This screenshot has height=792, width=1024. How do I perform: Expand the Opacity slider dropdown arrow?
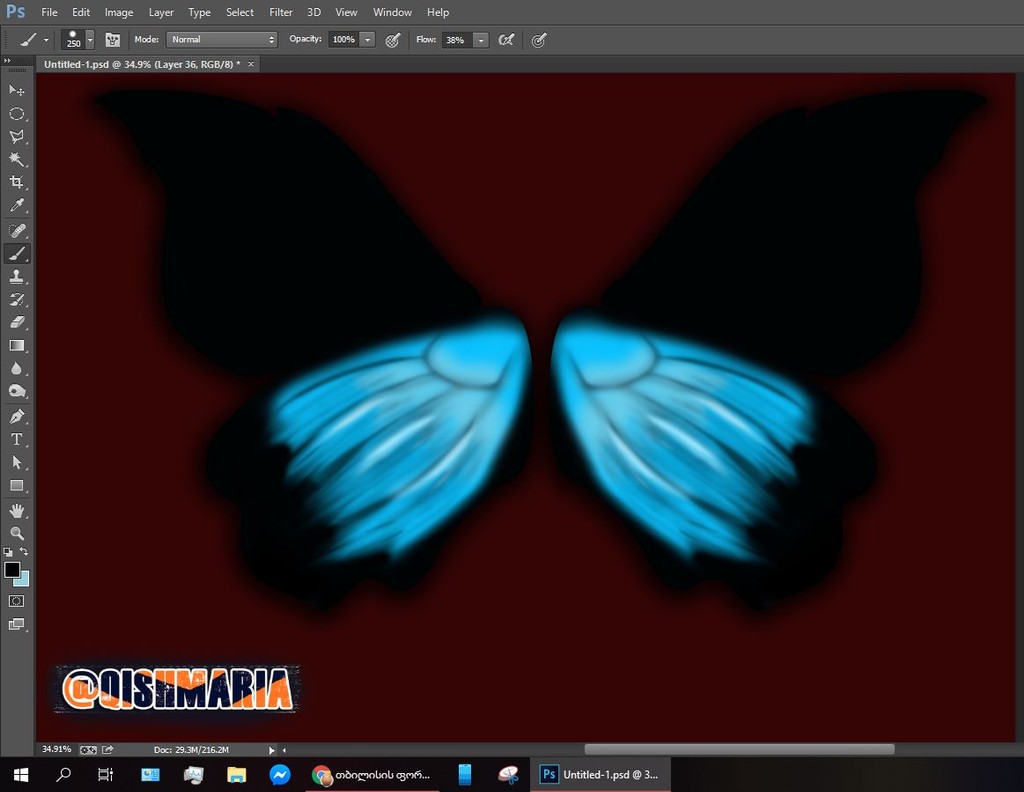coord(367,40)
